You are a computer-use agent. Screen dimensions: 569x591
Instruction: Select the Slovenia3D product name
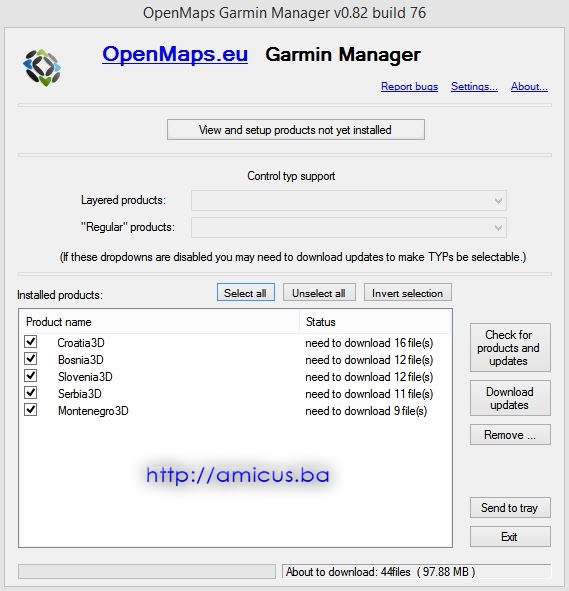[85, 377]
